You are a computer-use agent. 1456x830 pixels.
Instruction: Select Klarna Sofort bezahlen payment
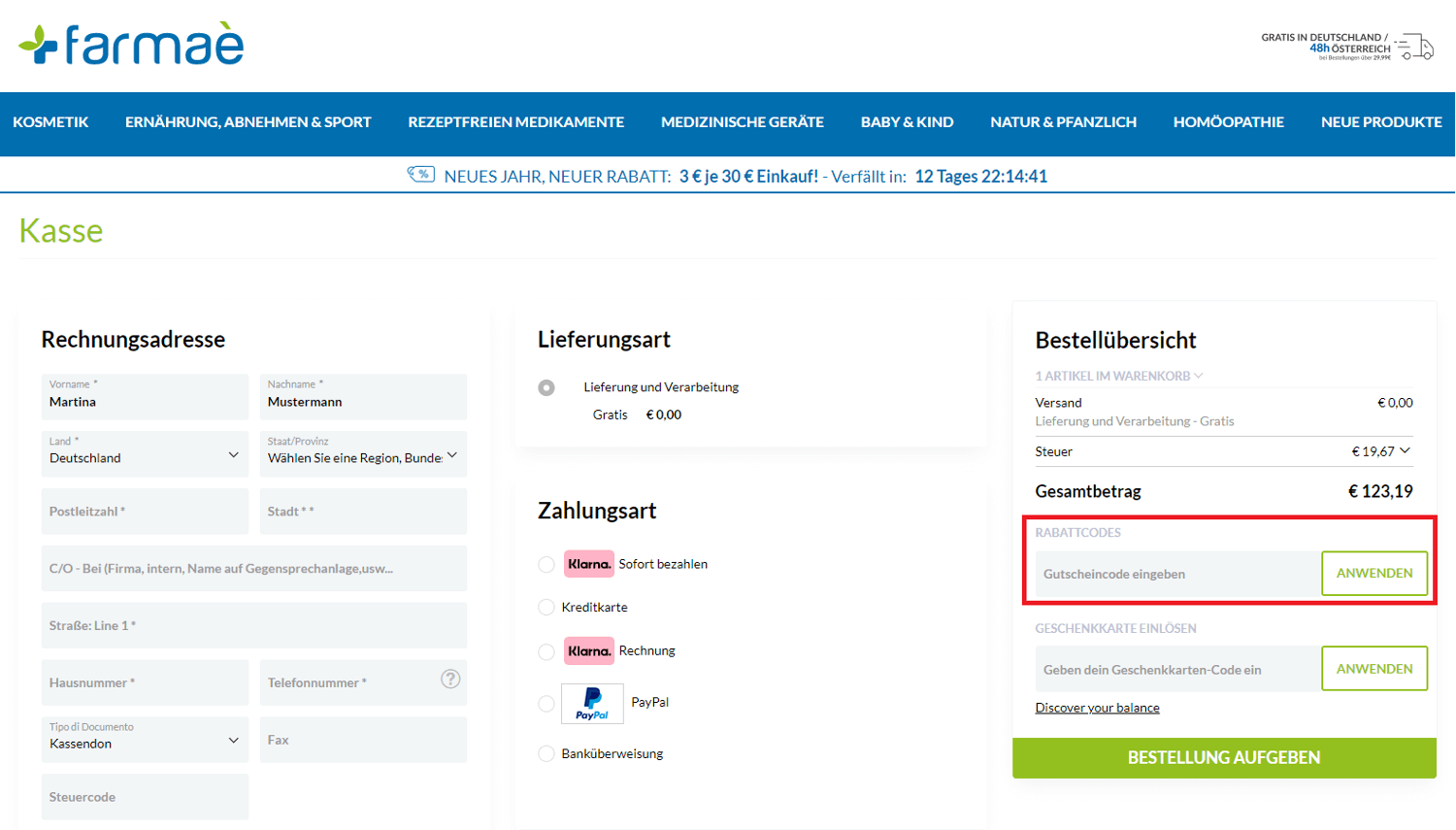click(x=546, y=564)
